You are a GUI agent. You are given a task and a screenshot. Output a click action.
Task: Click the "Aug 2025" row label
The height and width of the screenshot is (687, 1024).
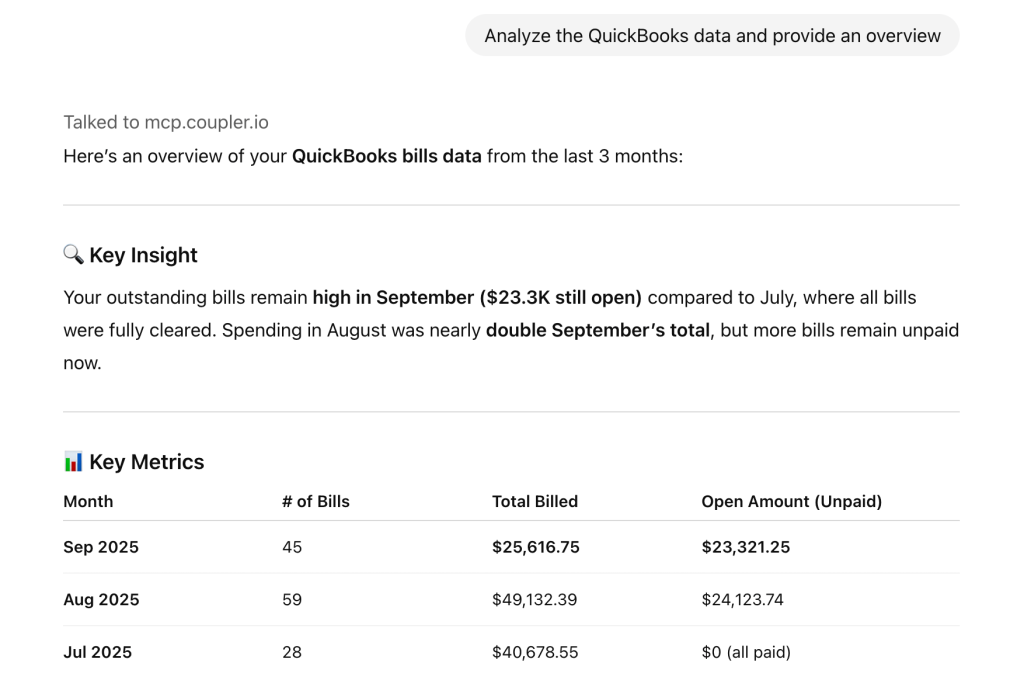pyautogui.click(x=101, y=600)
